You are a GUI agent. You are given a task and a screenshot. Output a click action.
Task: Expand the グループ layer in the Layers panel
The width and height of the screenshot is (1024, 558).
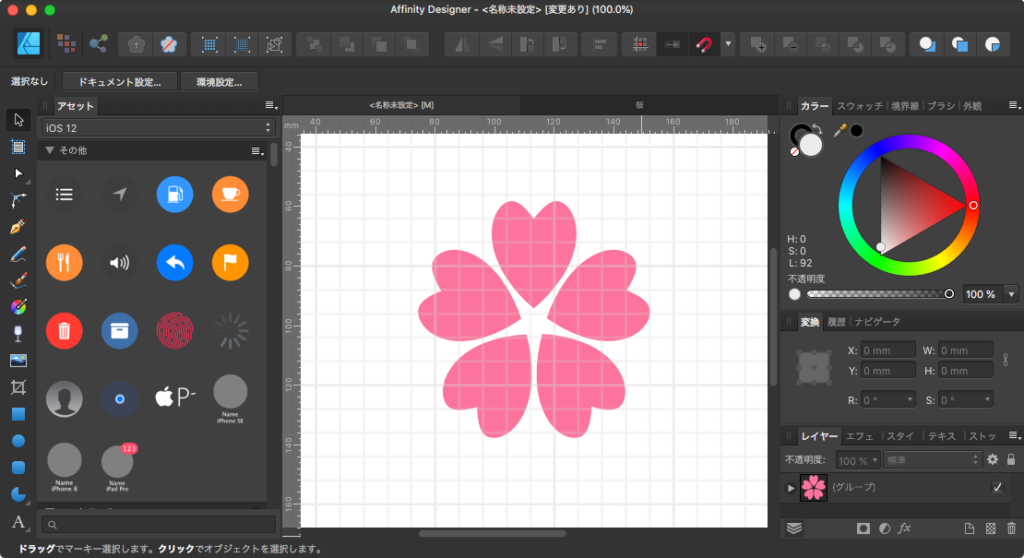(x=792, y=488)
